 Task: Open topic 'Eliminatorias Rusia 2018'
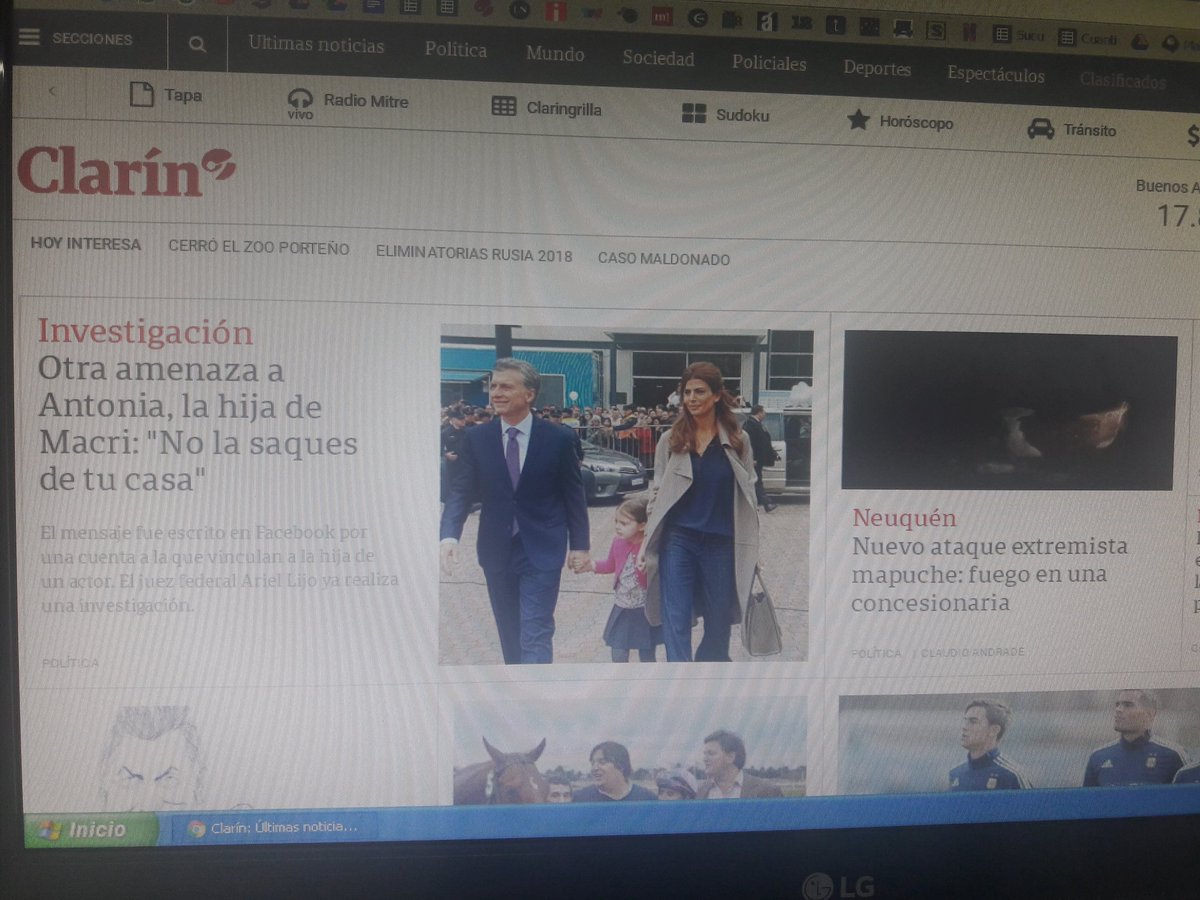pyautogui.click(x=474, y=255)
